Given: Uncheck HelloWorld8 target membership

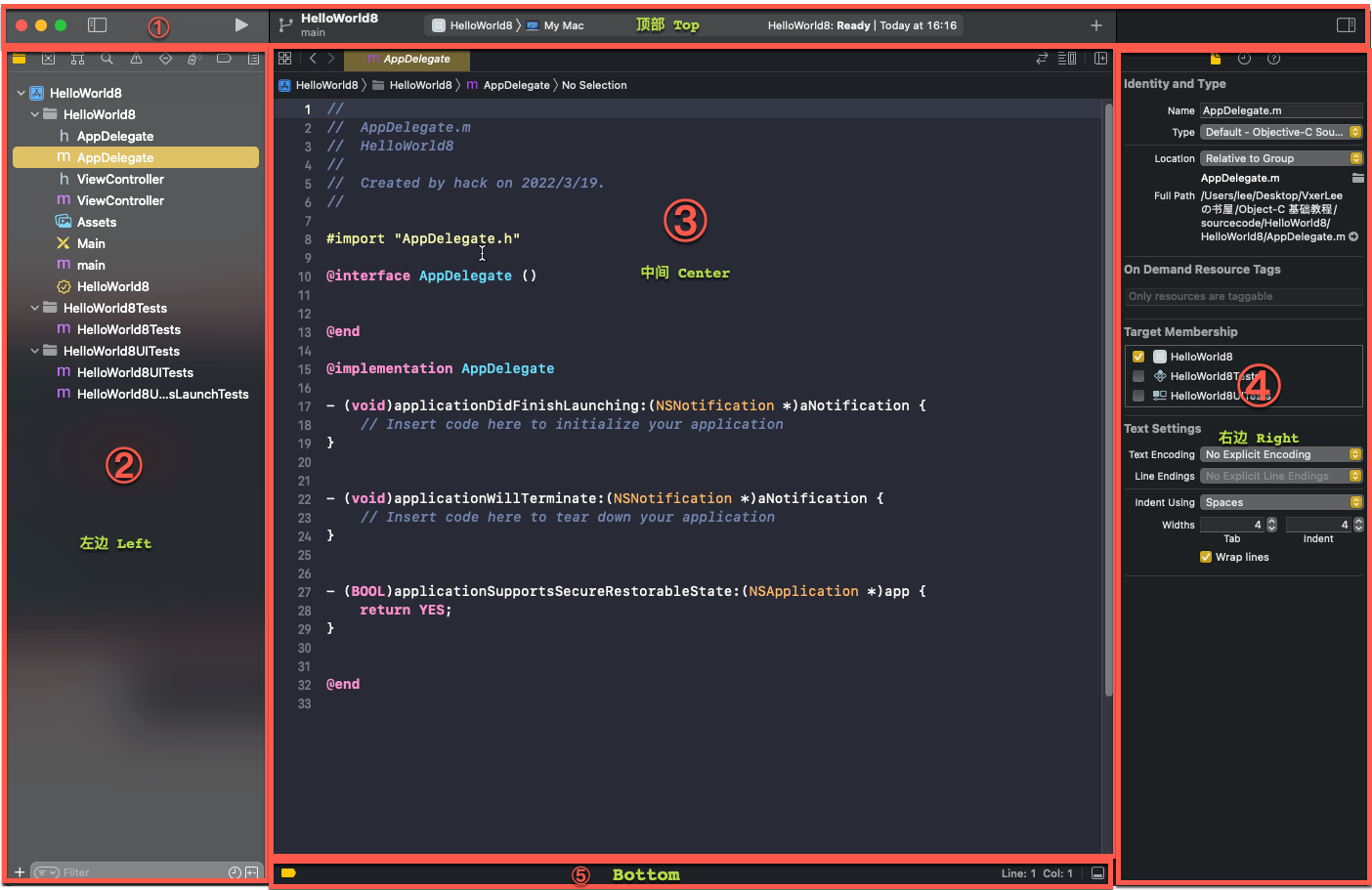Looking at the screenshot, I should (1138, 357).
